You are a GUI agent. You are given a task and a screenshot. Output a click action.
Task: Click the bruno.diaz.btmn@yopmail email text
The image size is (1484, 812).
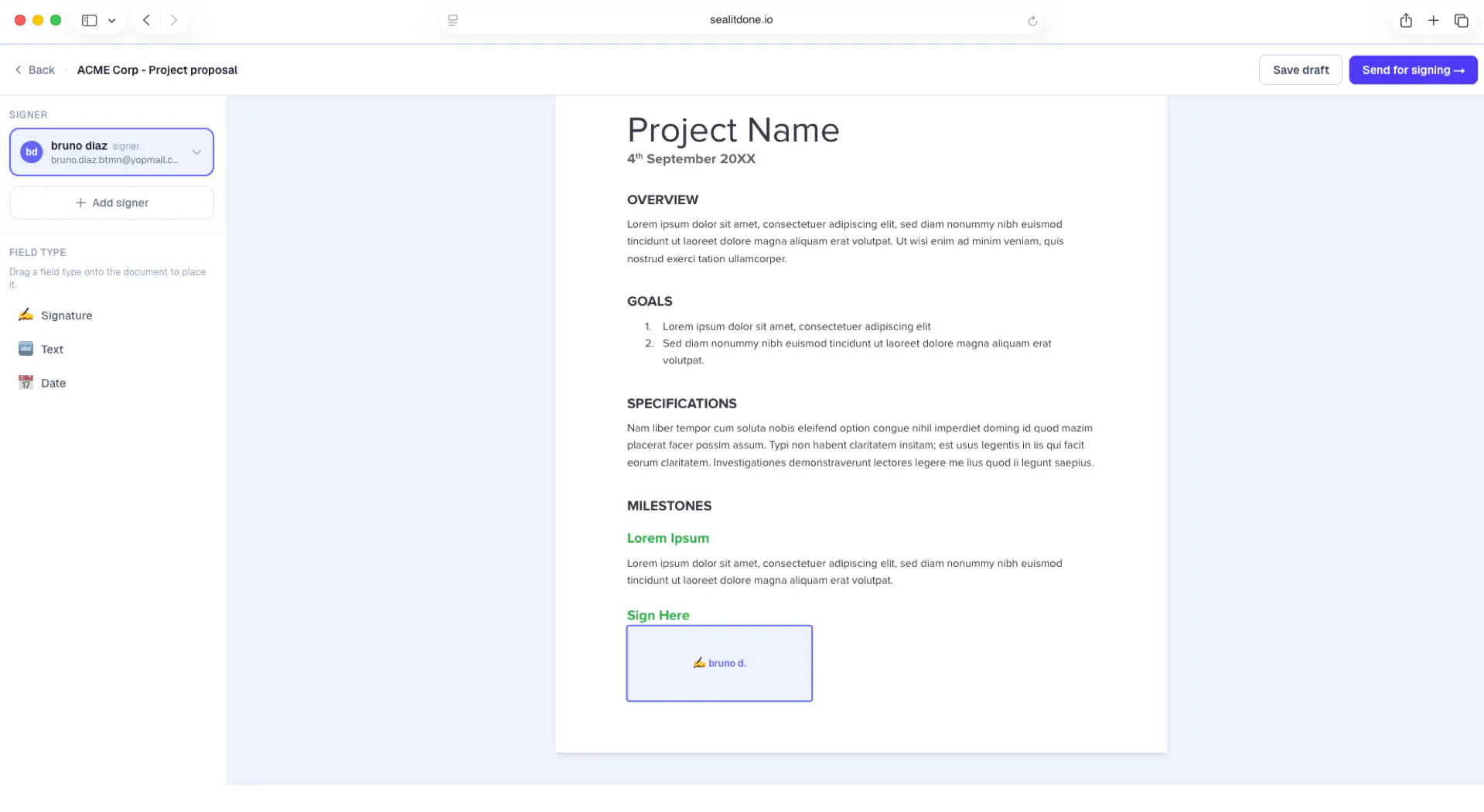coord(114,160)
